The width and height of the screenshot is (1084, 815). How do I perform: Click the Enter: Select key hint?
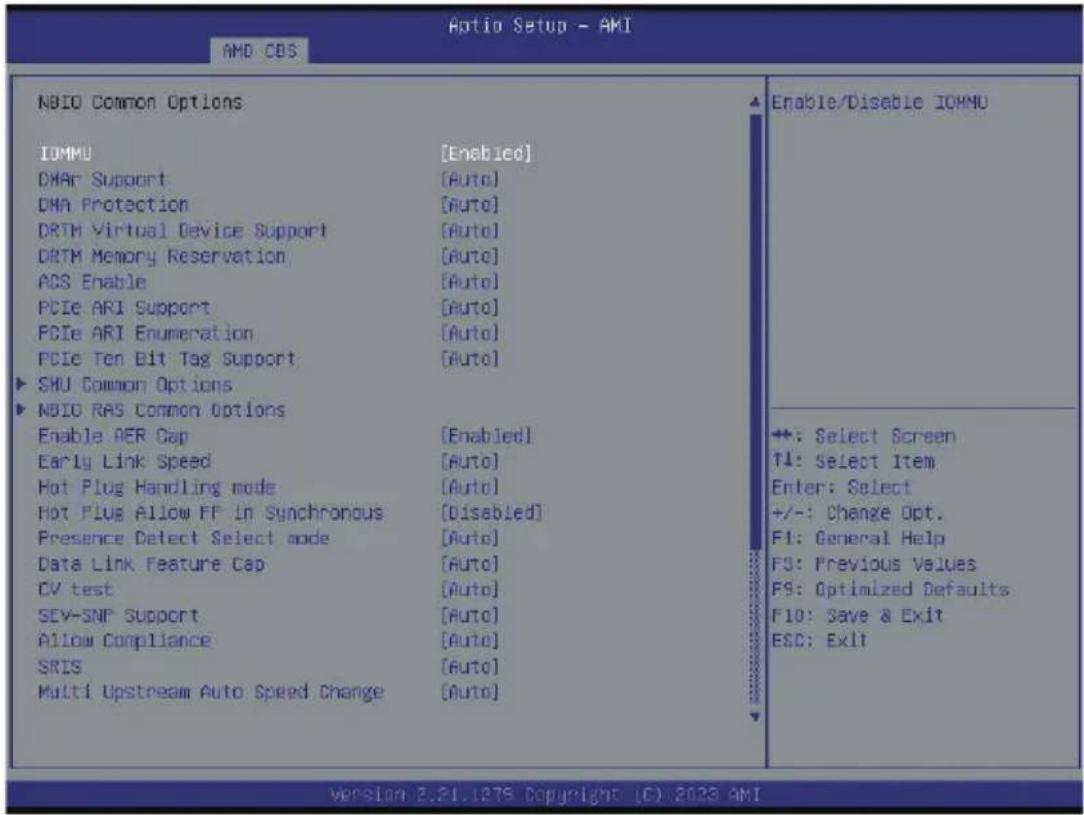[x=841, y=487]
